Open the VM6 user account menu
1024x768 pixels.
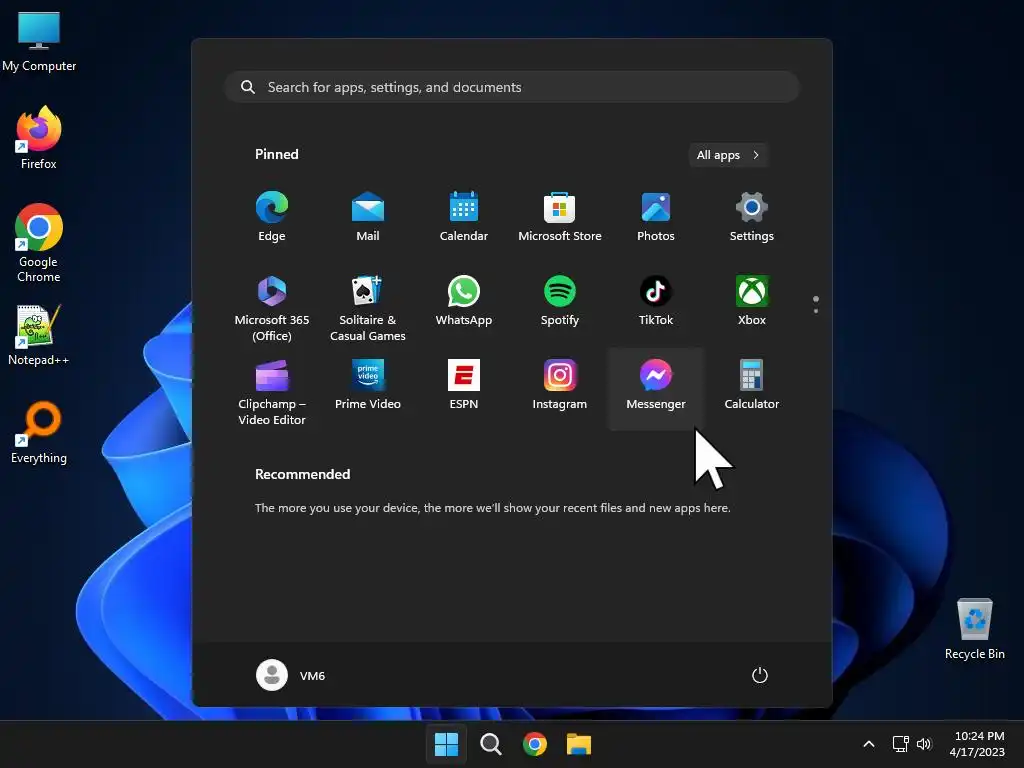coord(291,675)
